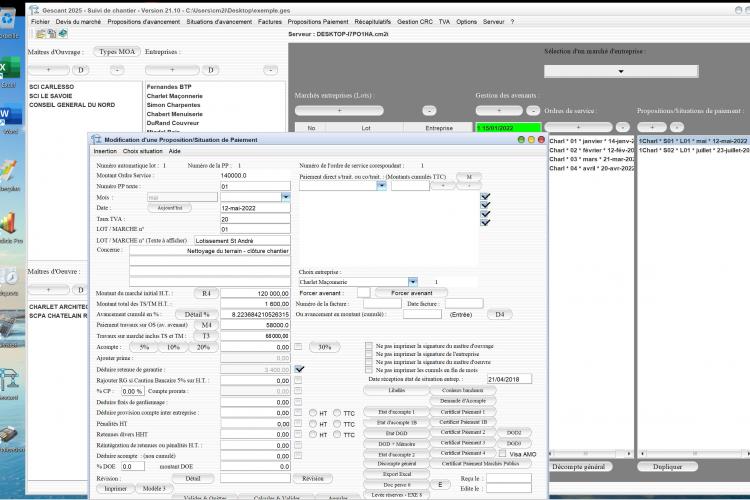The width and height of the screenshot is (750, 500).
Task: Click the horizontal scrollbar under Ordres de service list
Action: 591,453
